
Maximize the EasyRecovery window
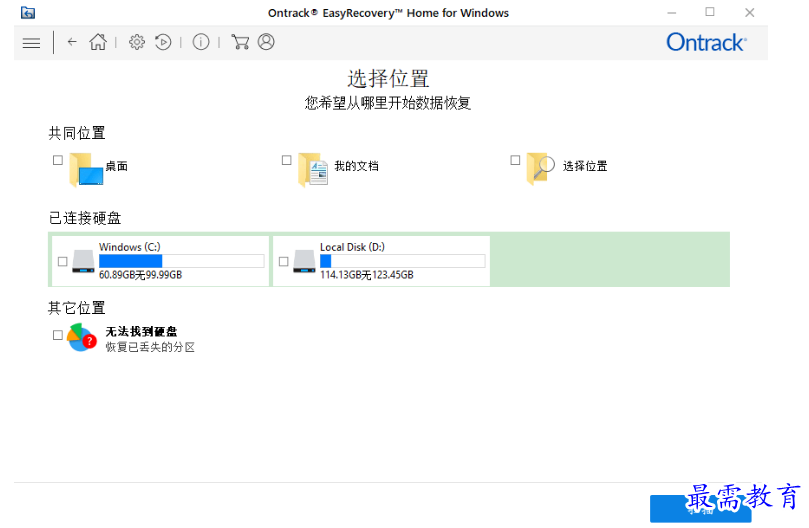710,12
